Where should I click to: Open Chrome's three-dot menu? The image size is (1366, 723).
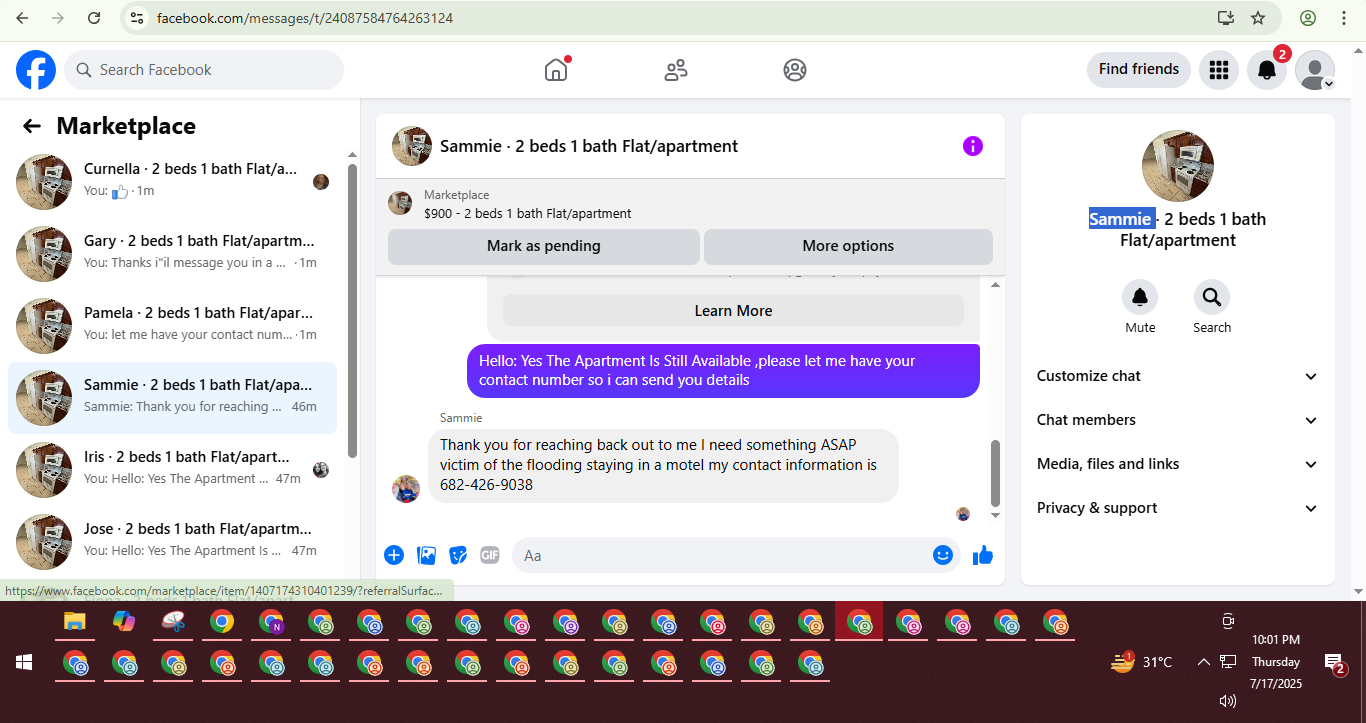[x=1342, y=18]
